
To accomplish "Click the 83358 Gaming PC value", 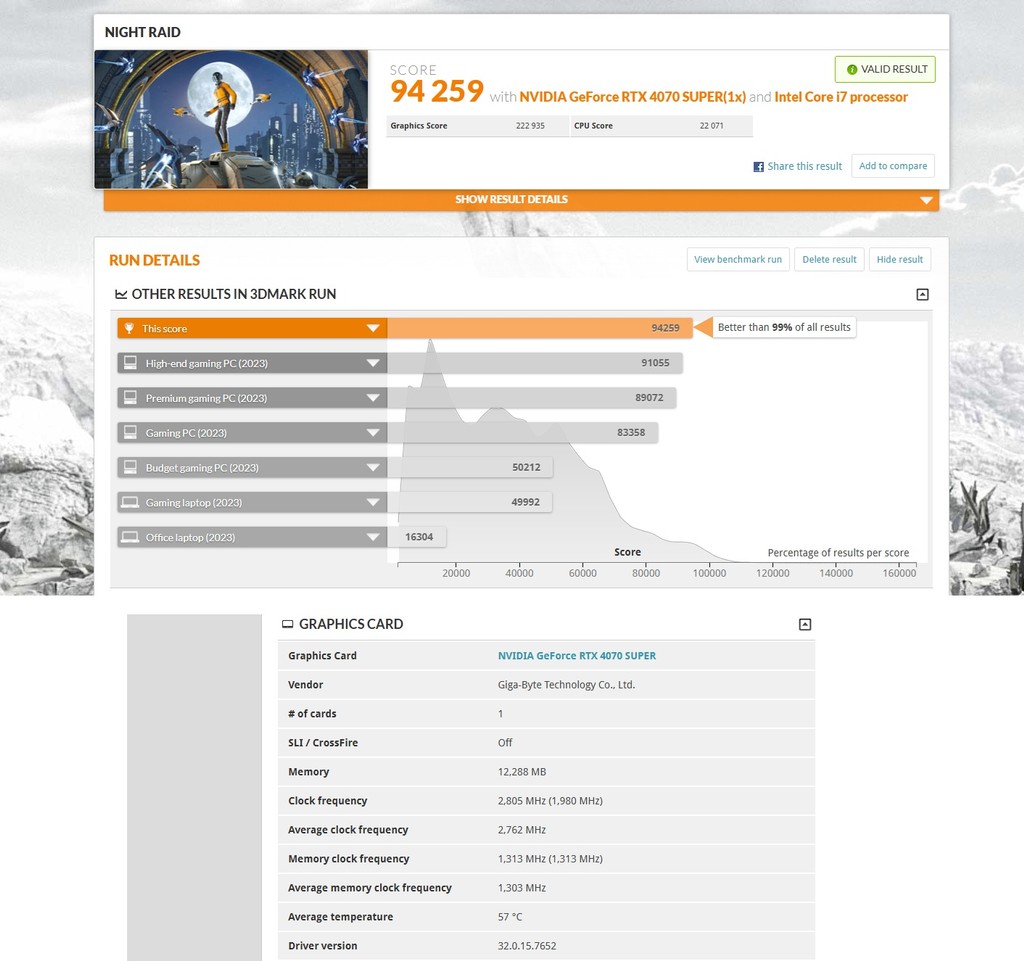I will tap(631, 432).
